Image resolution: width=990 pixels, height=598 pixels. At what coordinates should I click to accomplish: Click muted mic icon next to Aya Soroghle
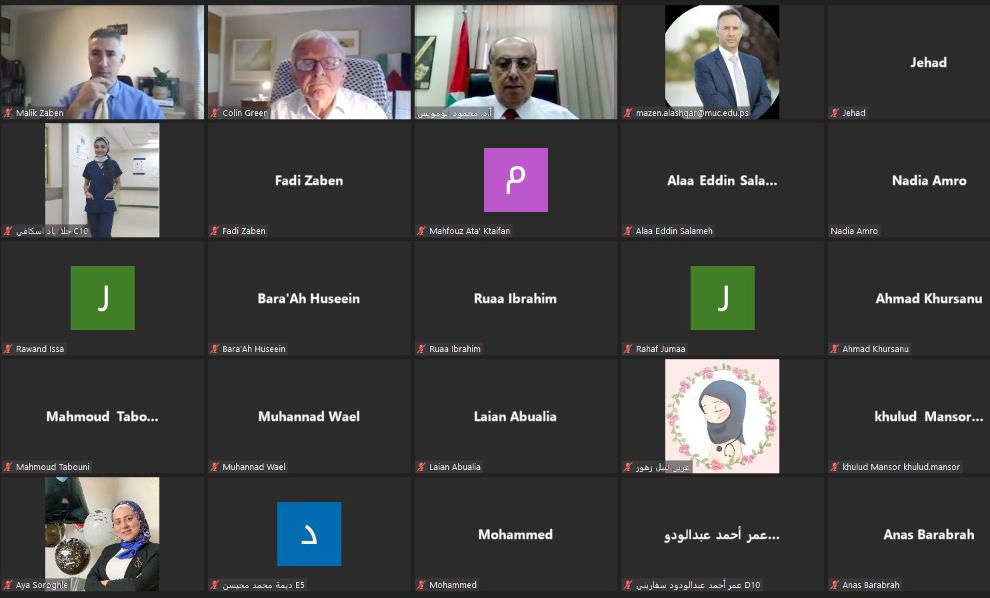pyautogui.click(x=8, y=585)
